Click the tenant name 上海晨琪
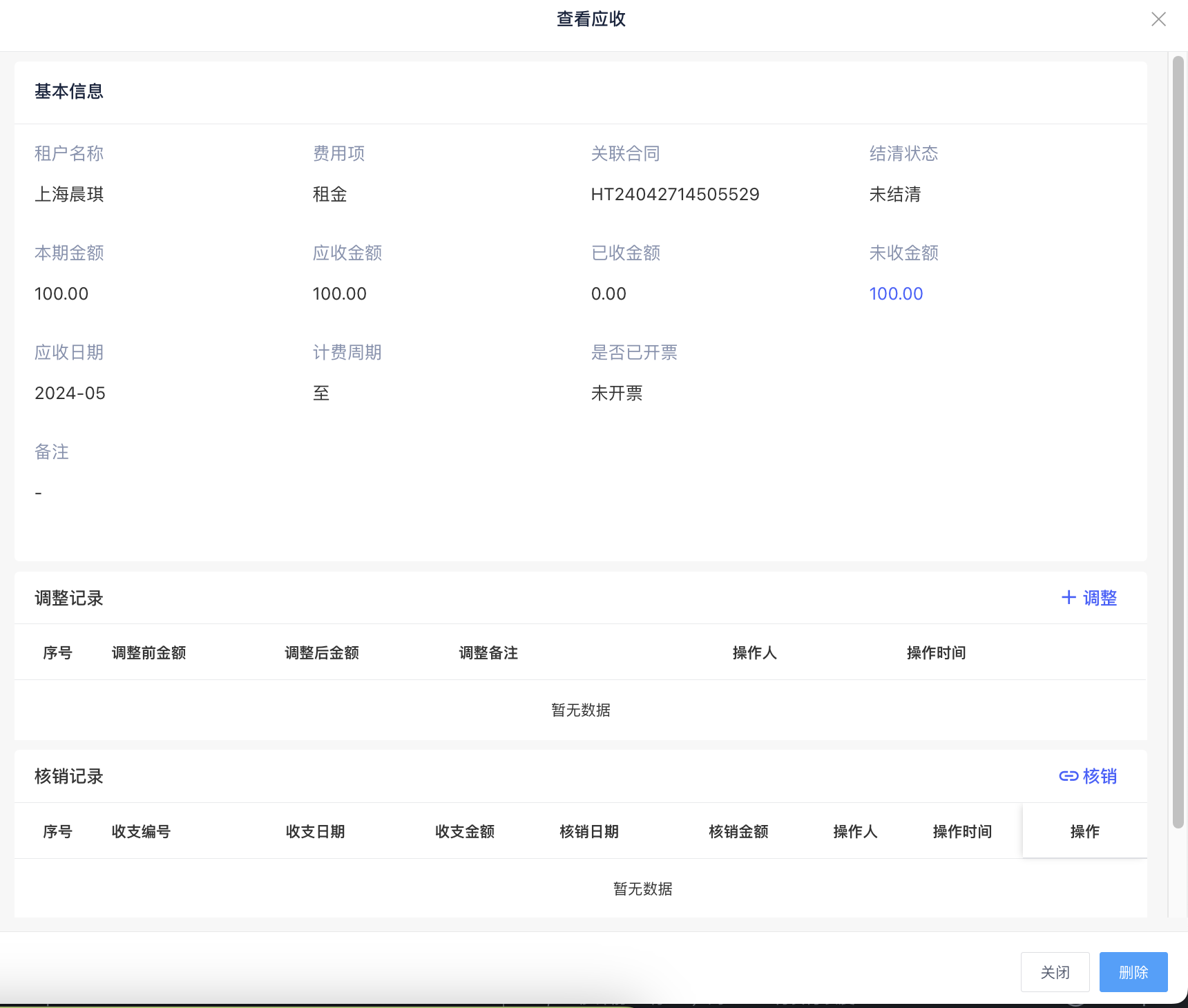 tap(69, 195)
